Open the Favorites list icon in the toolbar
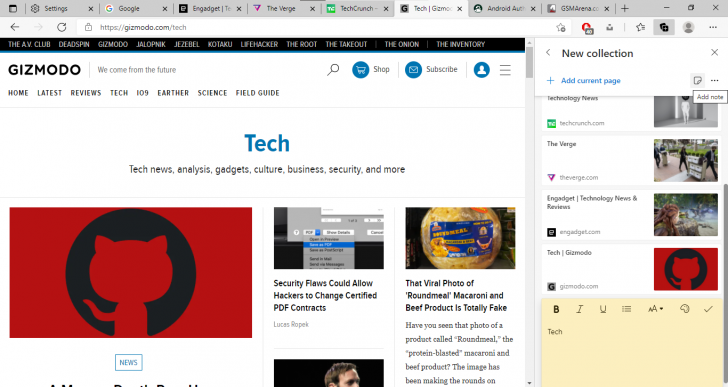The height and width of the screenshot is (387, 728). tap(640, 27)
